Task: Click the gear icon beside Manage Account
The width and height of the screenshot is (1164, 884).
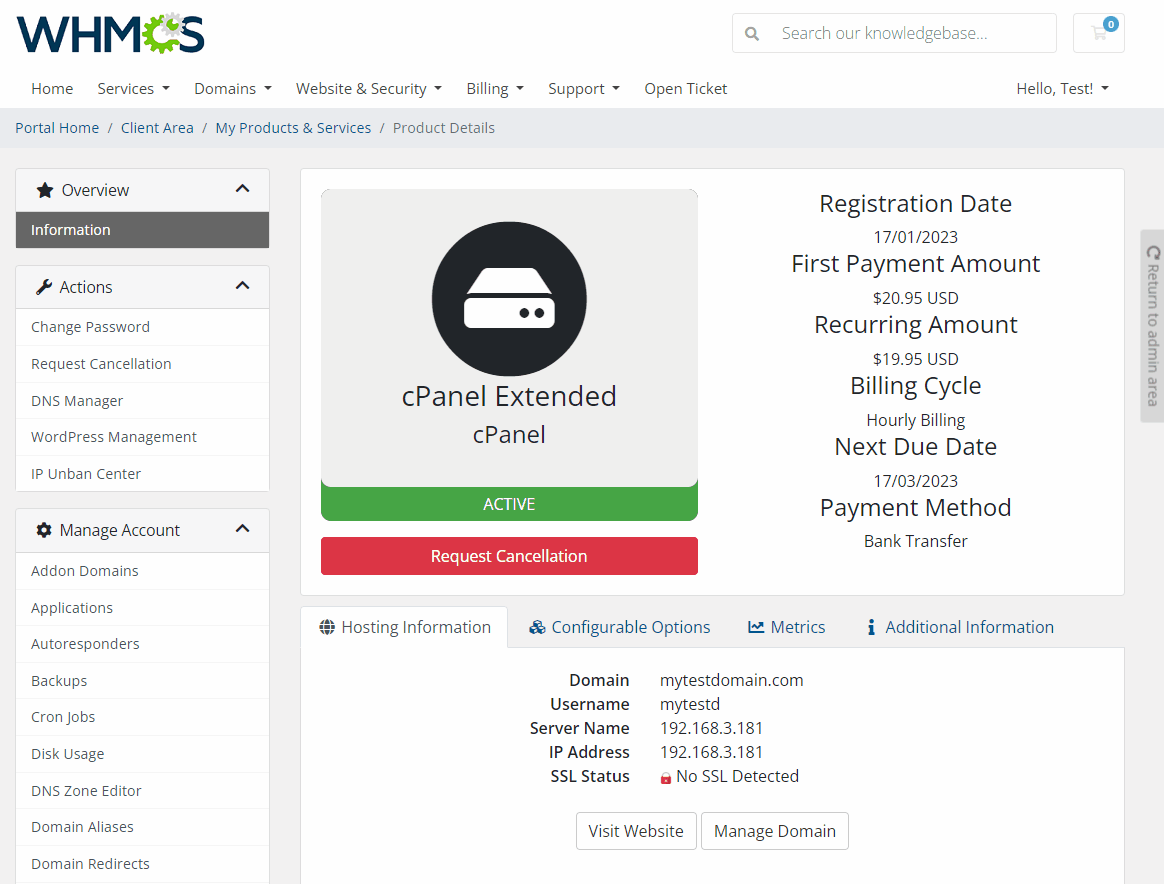Action: click(43, 530)
